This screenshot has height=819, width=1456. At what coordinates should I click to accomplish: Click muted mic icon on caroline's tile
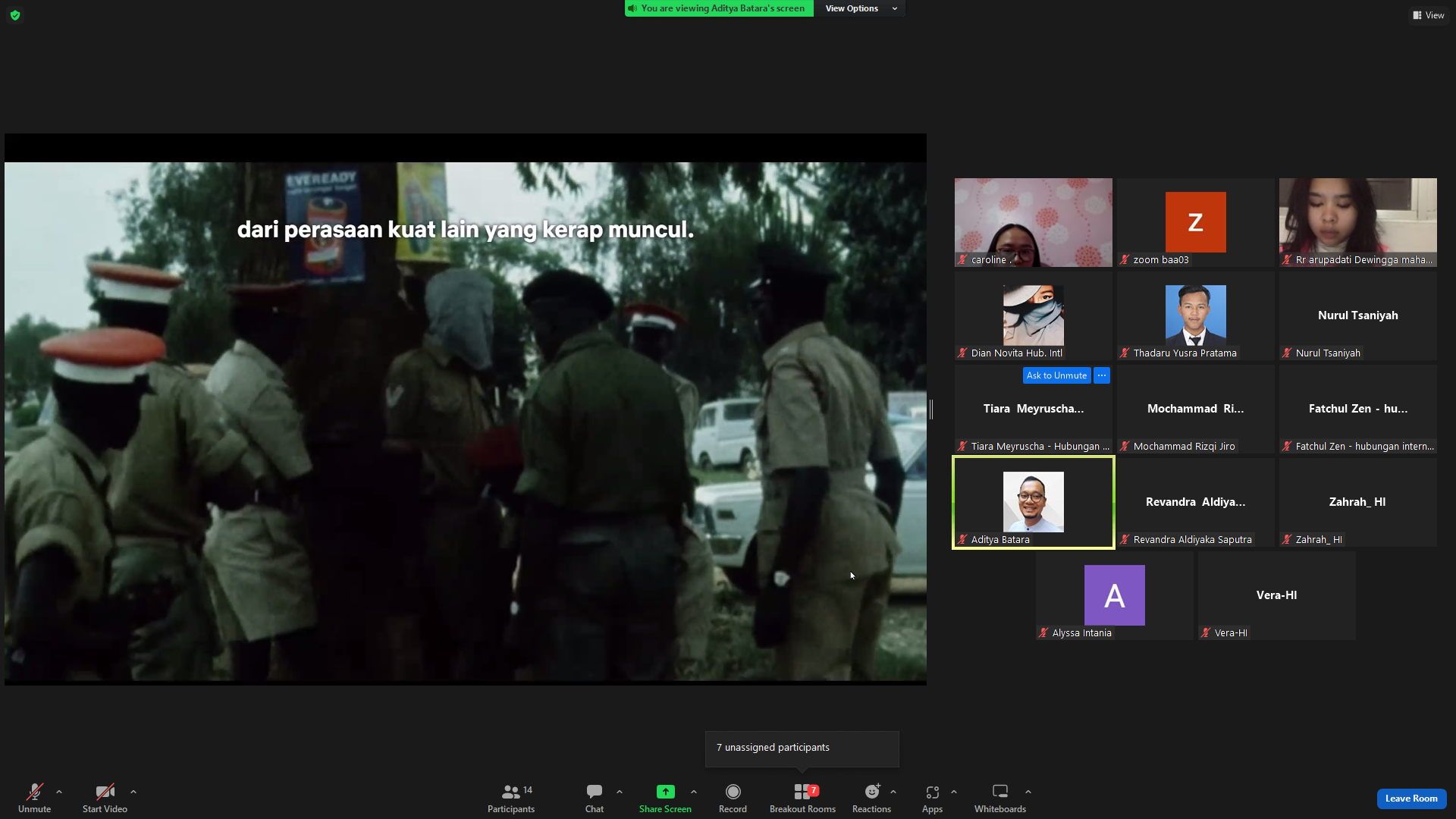tap(963, 260)
